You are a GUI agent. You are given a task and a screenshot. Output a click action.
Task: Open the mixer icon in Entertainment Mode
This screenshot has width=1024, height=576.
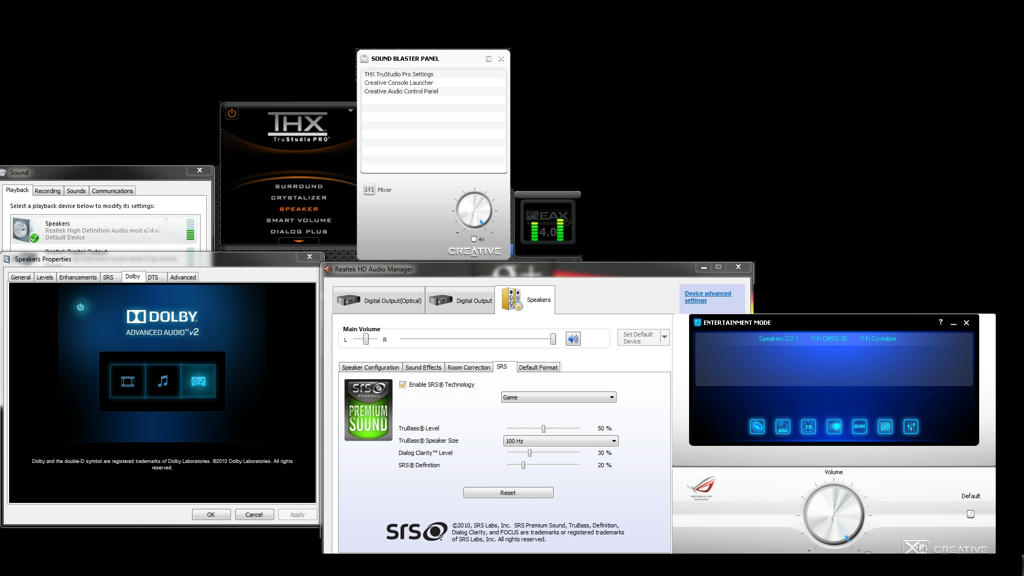coord(910,426)
